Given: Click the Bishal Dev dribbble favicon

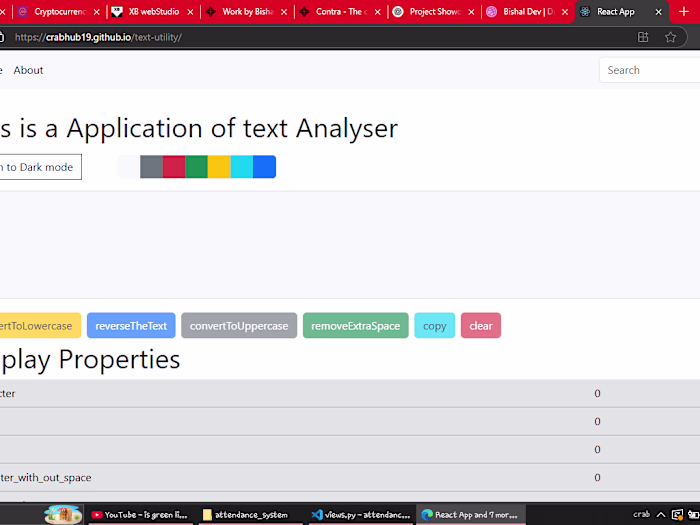Looking at the screenshot, I should 492,12.
